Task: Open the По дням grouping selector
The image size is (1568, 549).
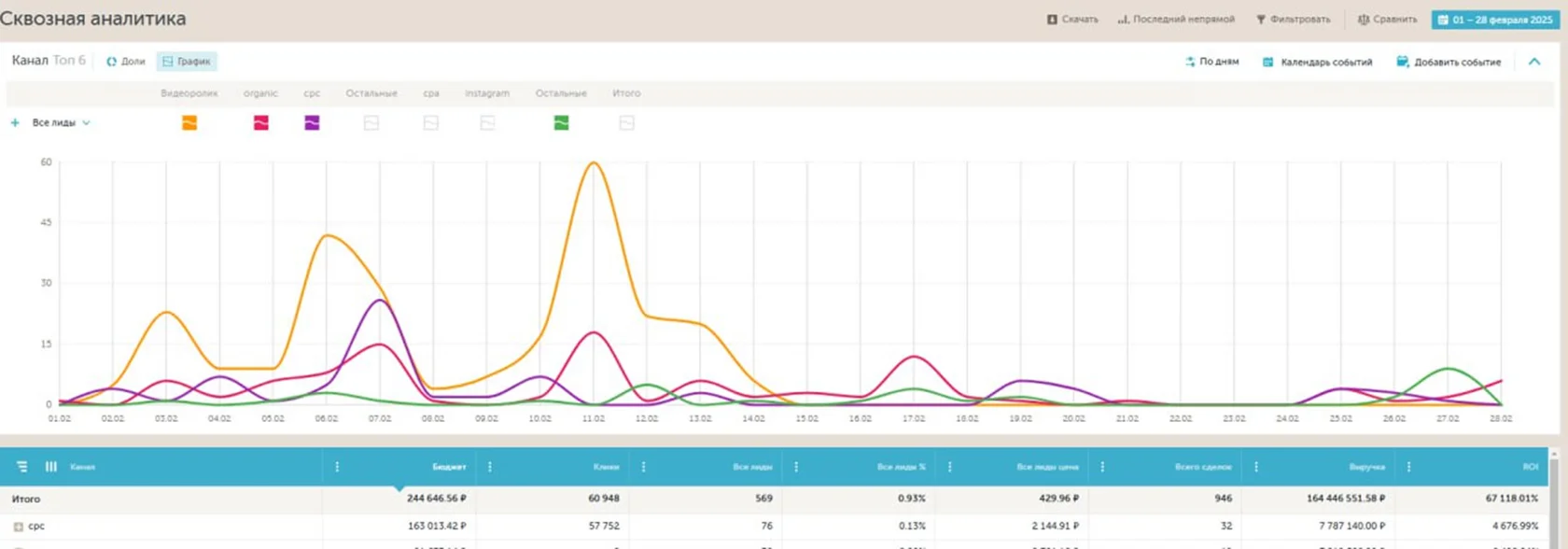Action: [x=1211, y=62]
